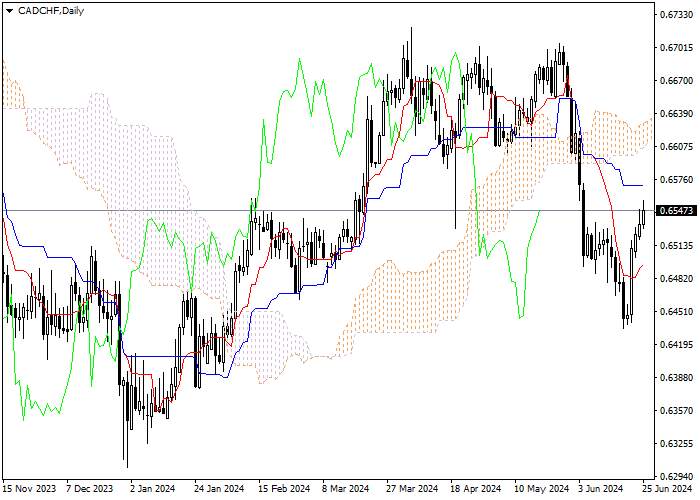Click the 0.66075 price scale label

pyautogui.click(x=676, y=146)
